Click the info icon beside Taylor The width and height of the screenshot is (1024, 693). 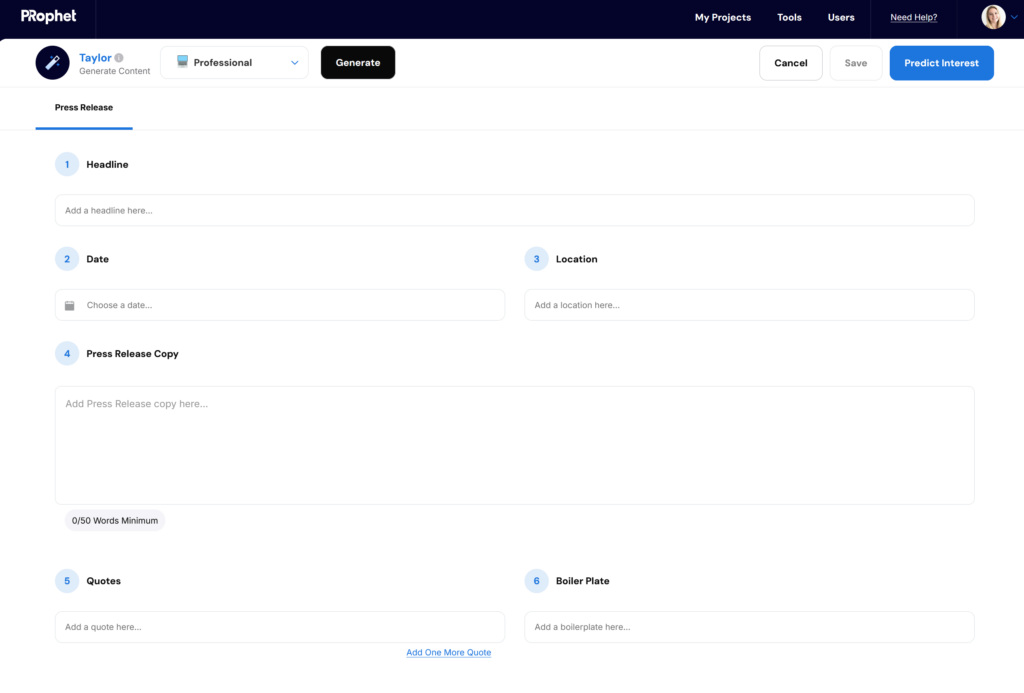coord(119,57)
